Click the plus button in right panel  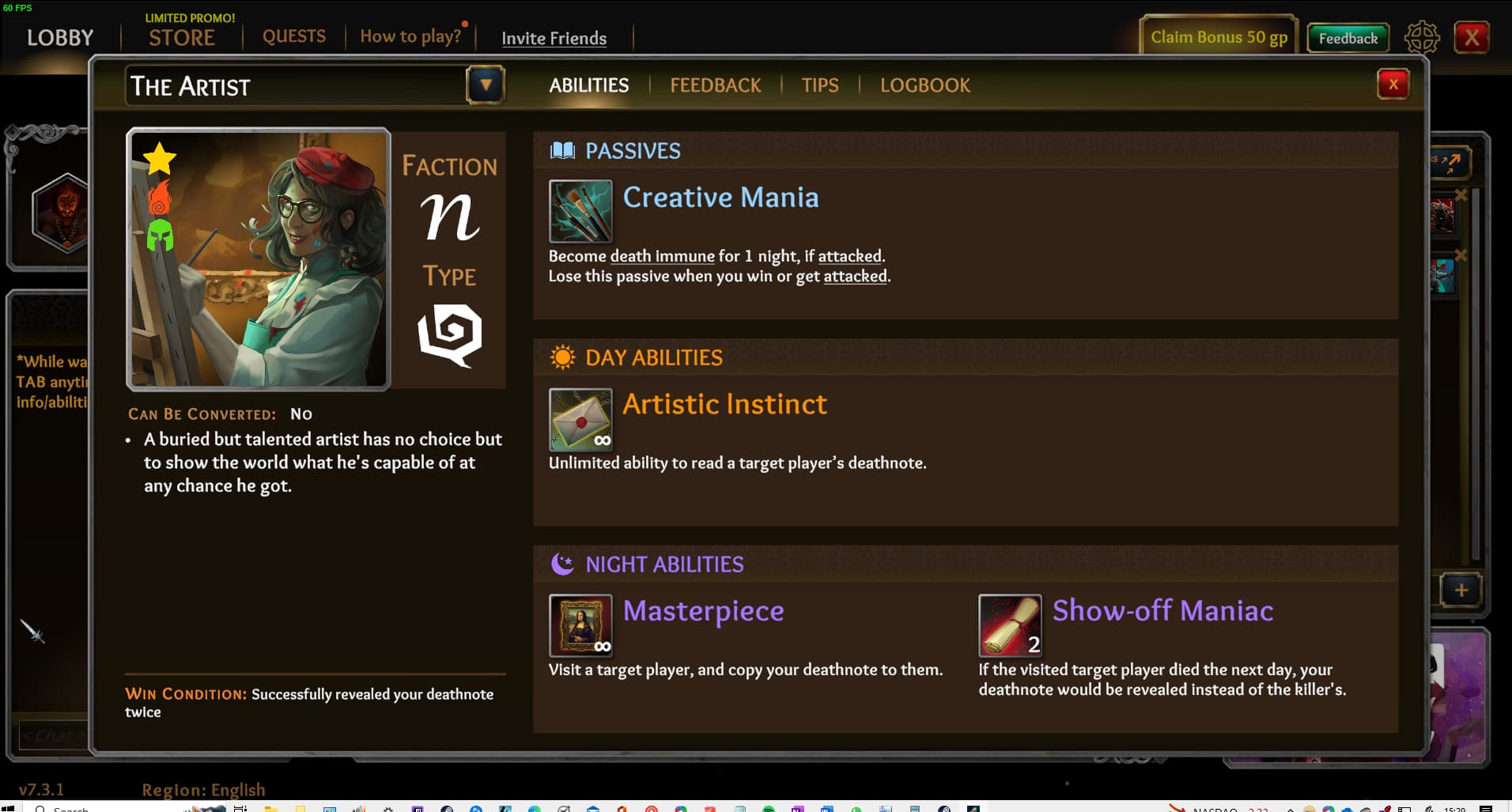click(1461, 590)
